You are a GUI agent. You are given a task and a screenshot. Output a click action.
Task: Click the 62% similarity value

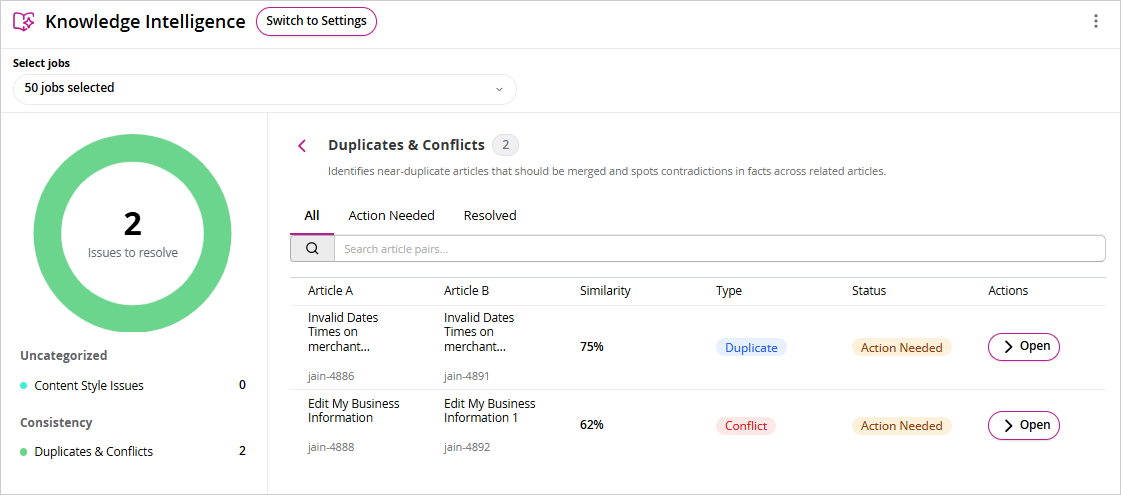click(x=592, y=425)
